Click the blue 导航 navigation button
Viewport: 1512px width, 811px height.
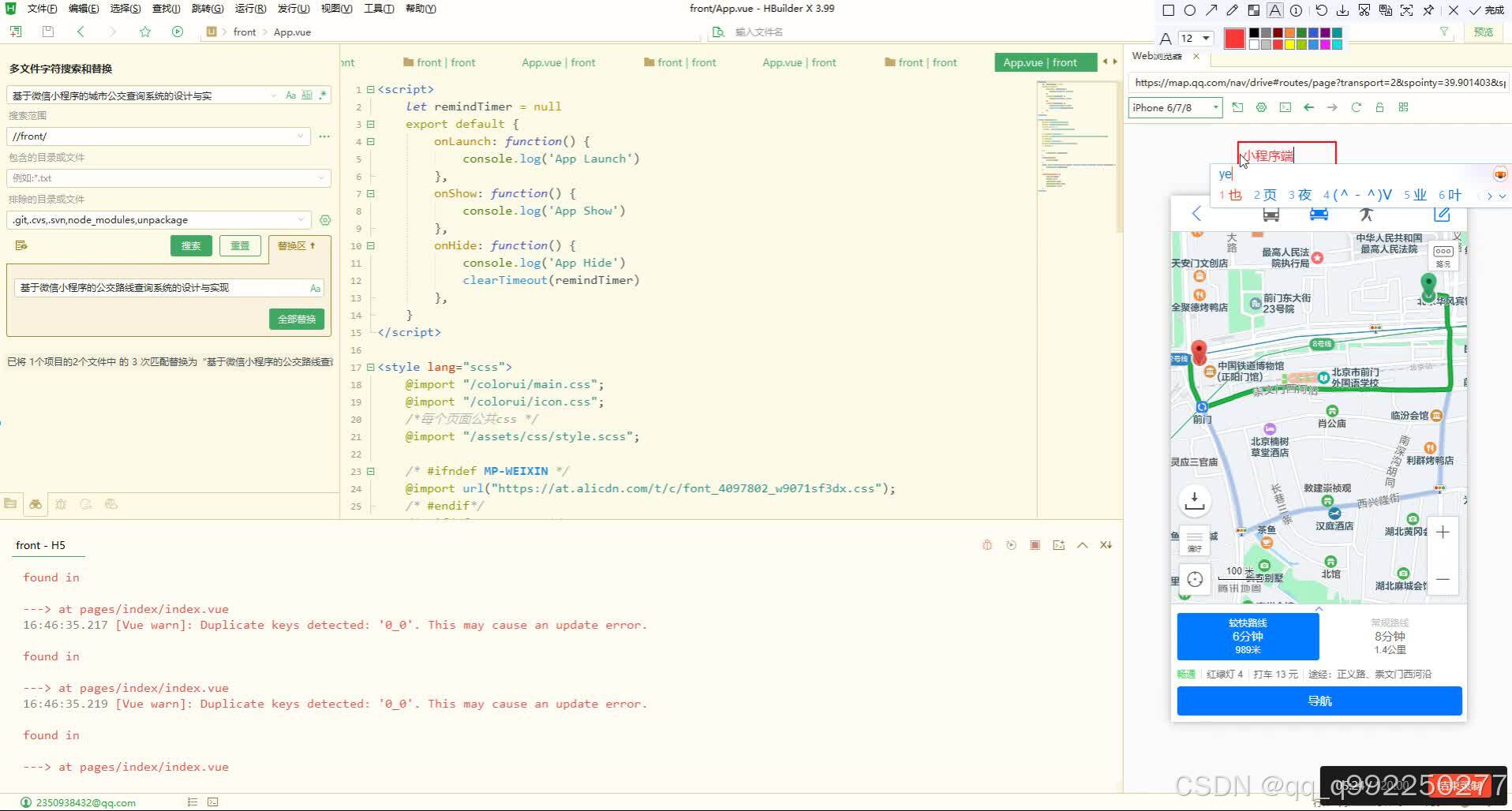[1319, 701]
